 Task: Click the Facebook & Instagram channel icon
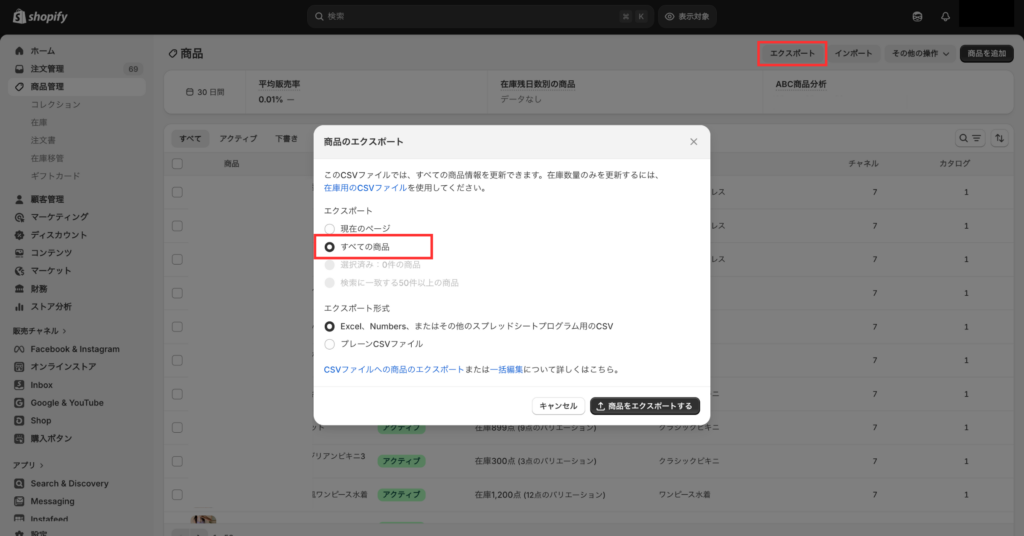19,349
